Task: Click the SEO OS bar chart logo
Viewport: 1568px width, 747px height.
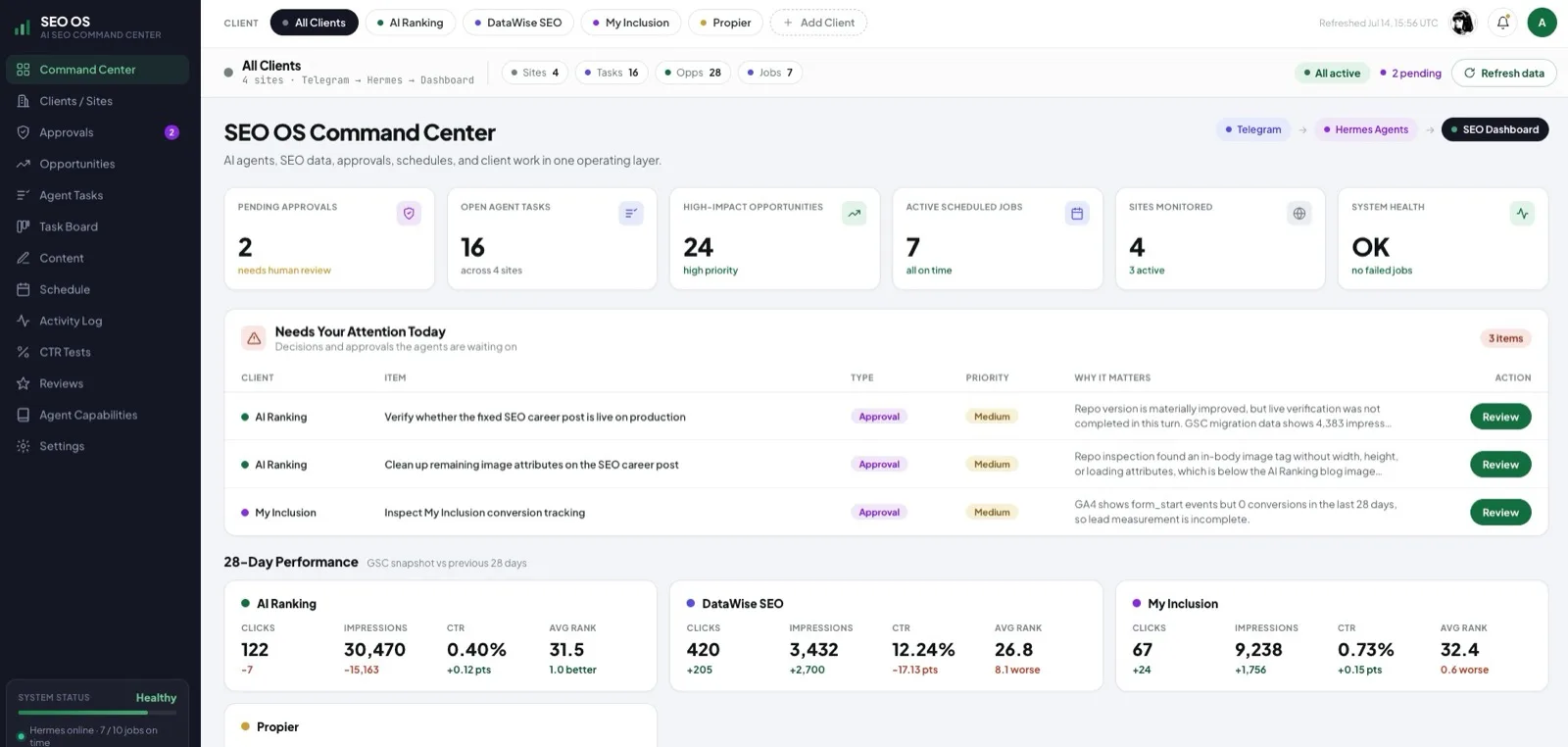Action: tap(22, 27)
